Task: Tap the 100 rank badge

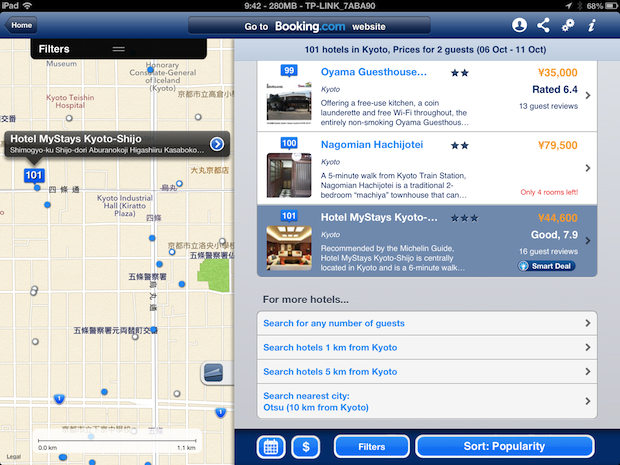Action: point(289,143)
